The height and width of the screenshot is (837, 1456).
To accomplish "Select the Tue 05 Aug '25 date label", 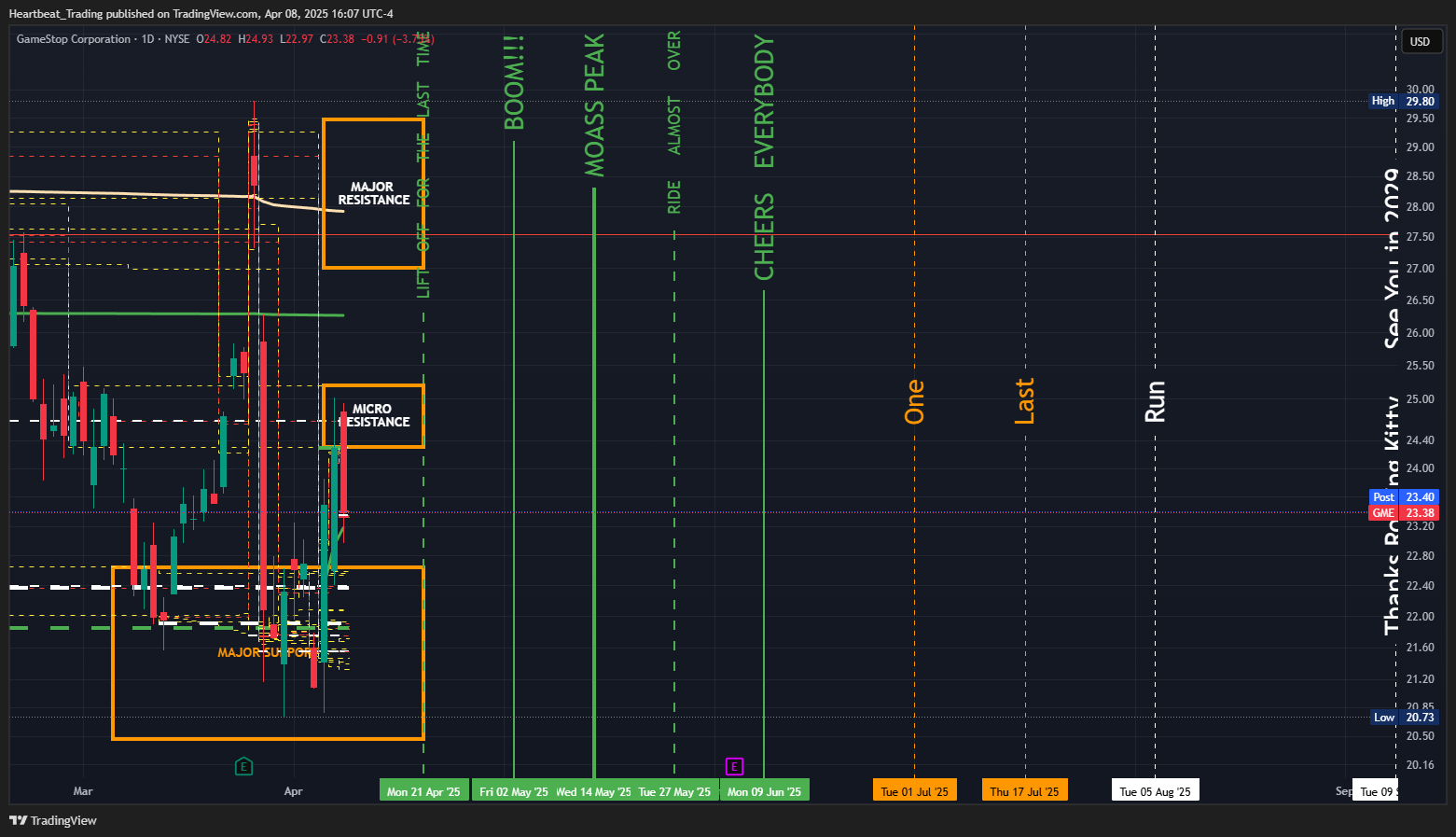I will click(x=1156, y=791).
